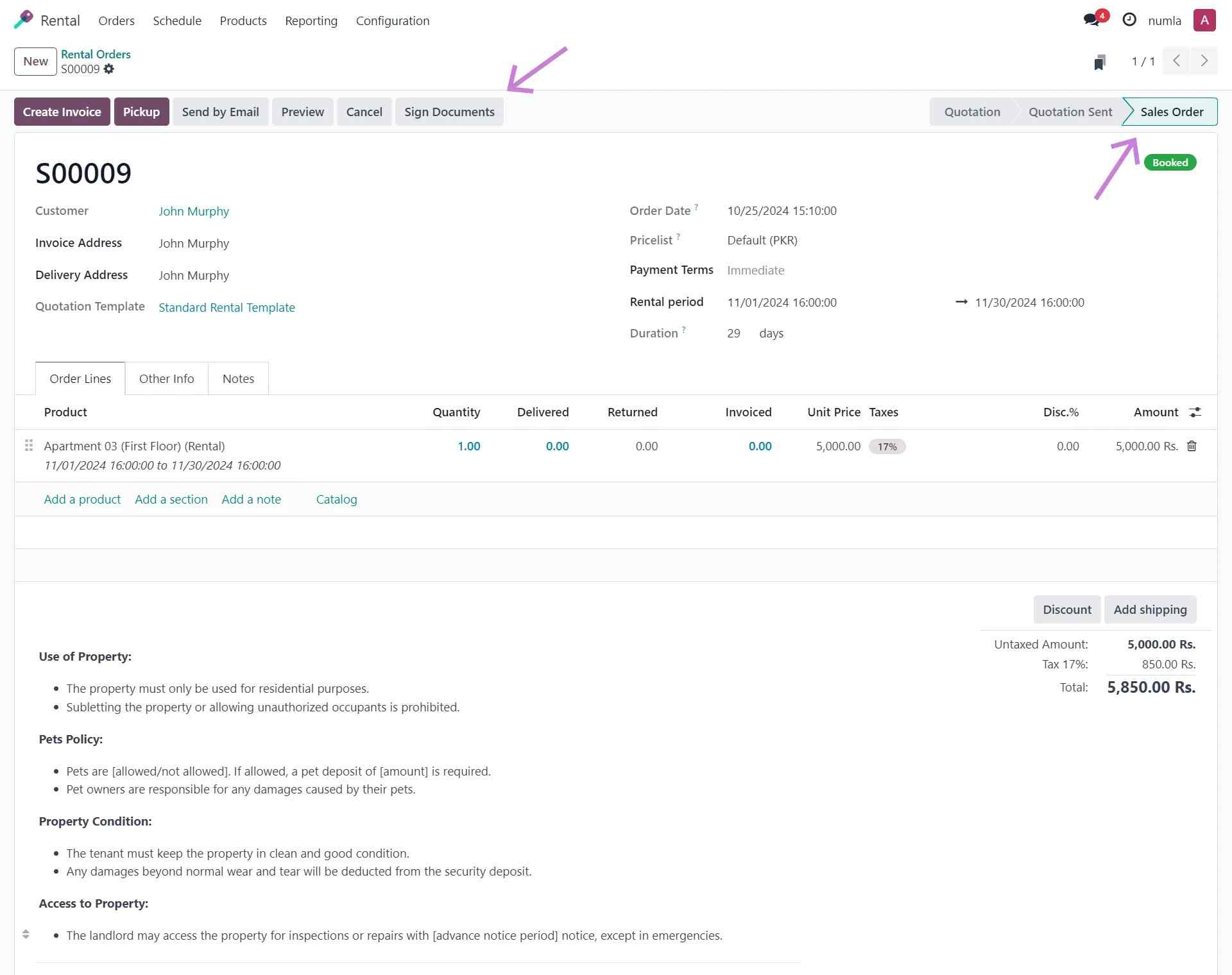Click the navigation previous arrow icon
1232x975 pixels.
point(1177,61)
